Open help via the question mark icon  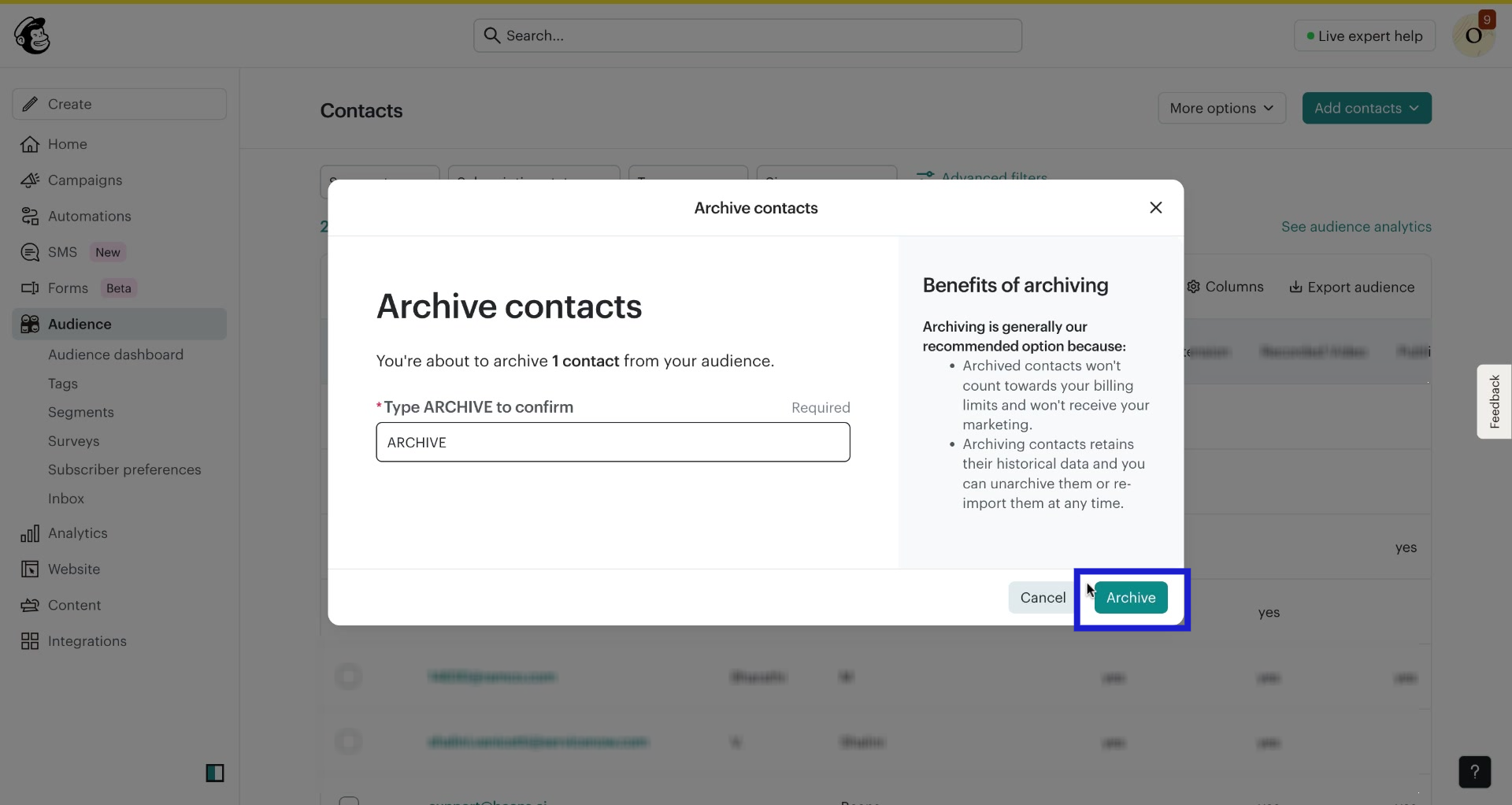click(1475, 772)
